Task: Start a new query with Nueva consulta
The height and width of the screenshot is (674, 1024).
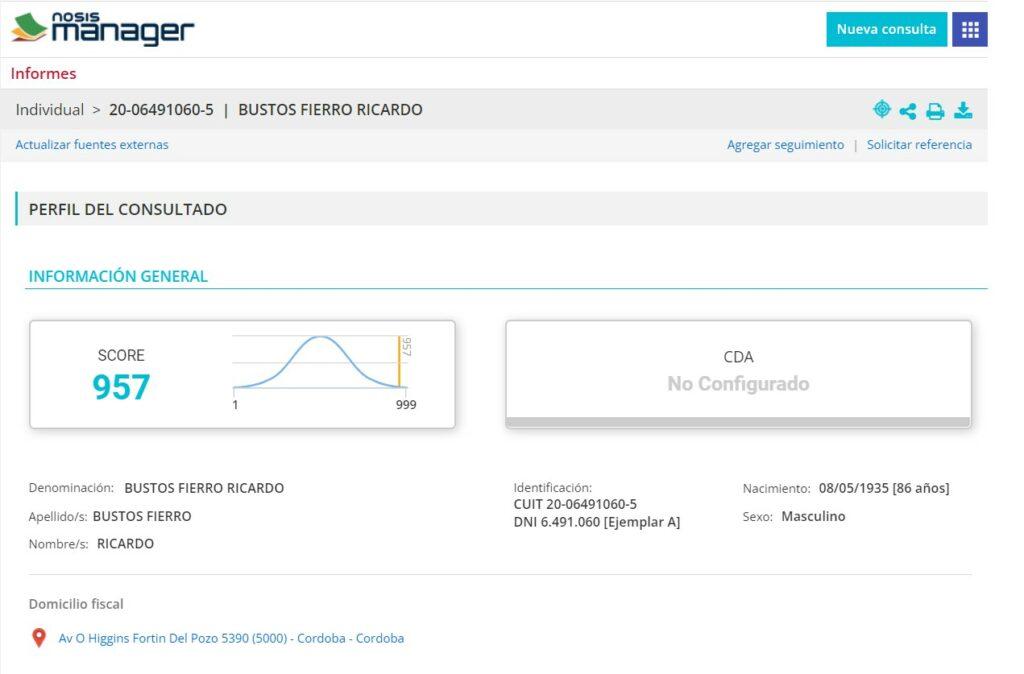Action: 886,29
